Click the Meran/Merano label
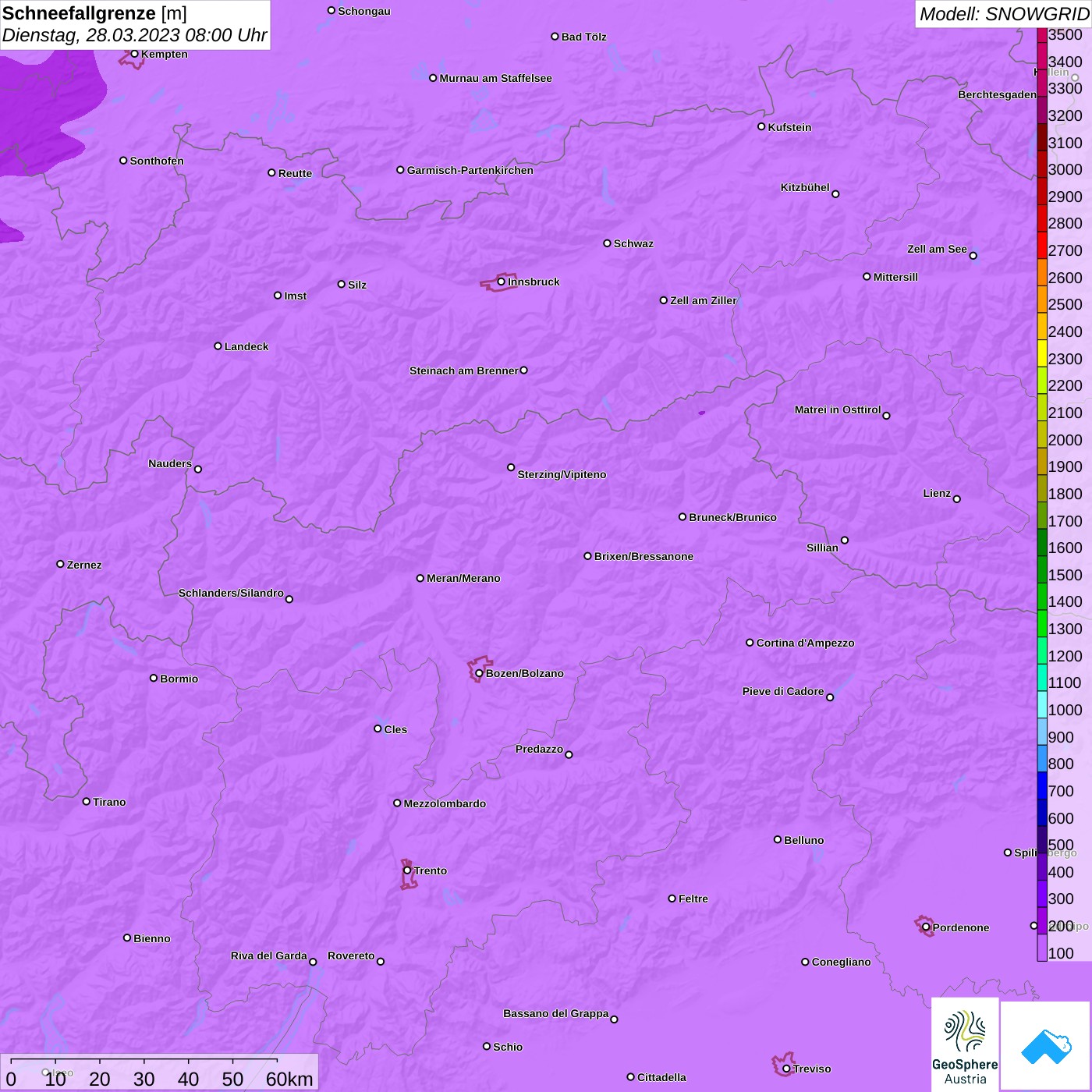1092x1092 pixels. 463,578
